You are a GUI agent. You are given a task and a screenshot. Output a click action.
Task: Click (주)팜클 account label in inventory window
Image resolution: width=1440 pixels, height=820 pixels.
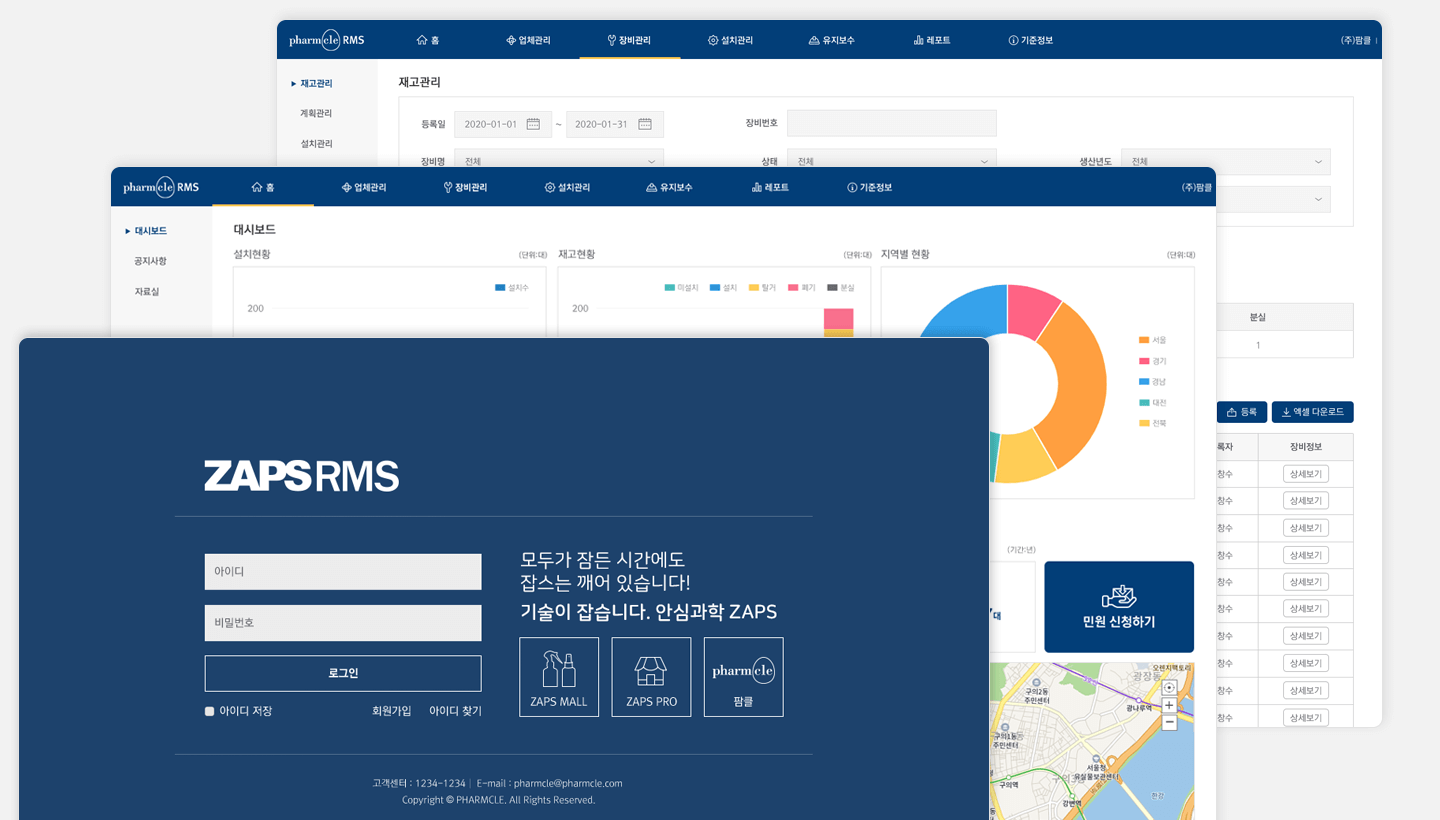1356,40
